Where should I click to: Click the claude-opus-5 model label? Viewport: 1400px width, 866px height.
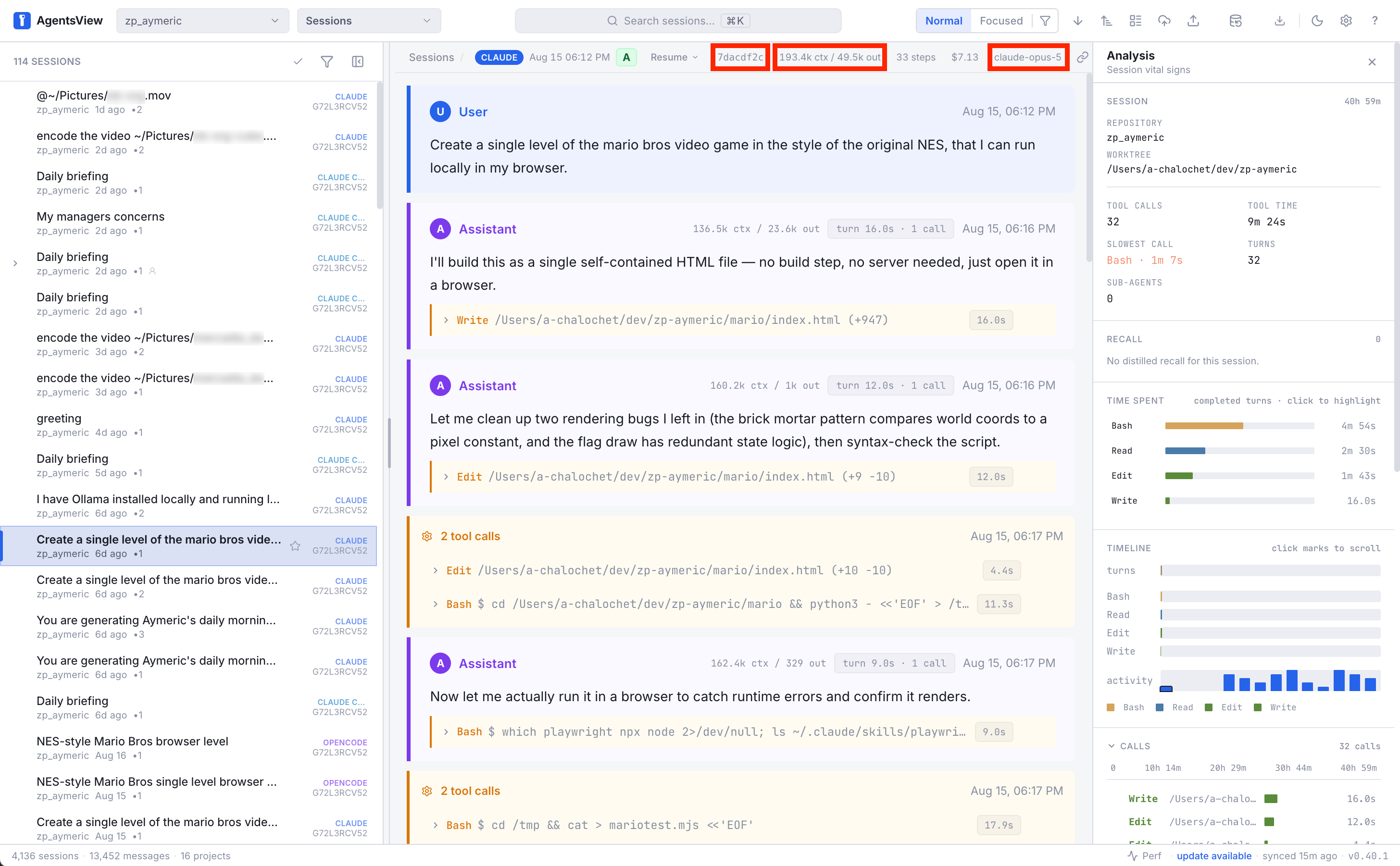(x=1027, y=57)
